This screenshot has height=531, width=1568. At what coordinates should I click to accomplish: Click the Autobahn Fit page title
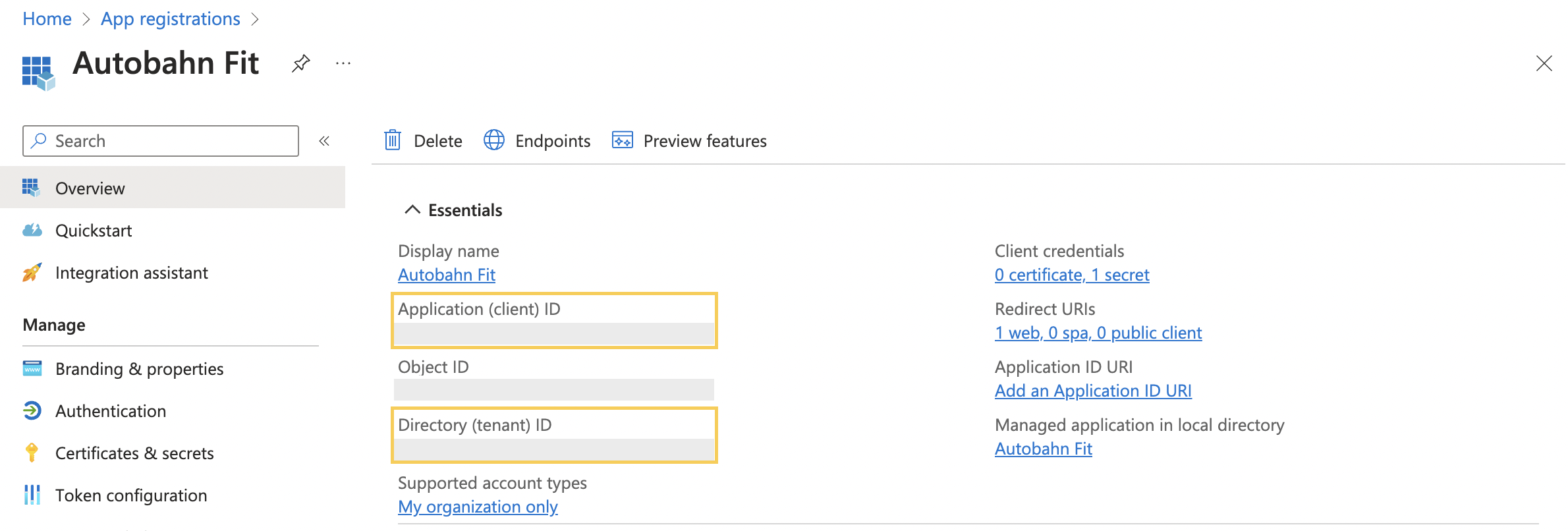point(166,63)
